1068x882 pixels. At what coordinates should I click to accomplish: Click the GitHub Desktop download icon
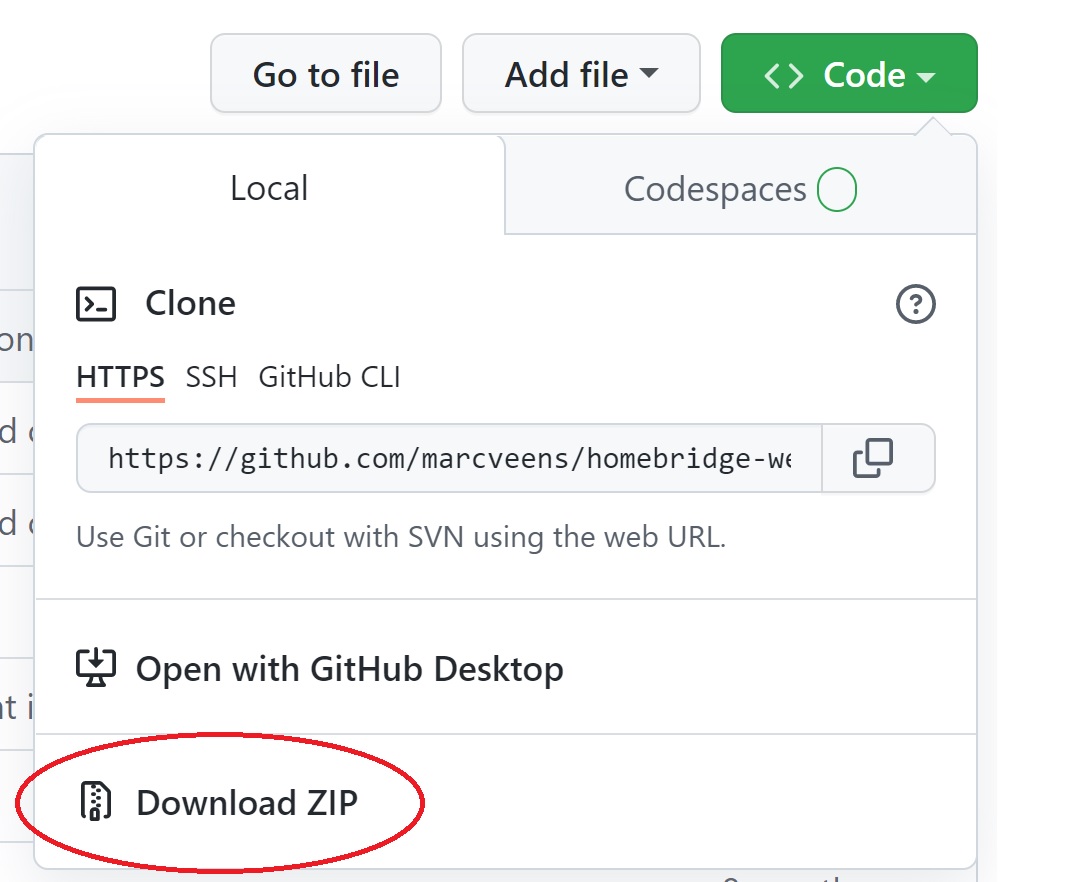click(x=96, y=668)
